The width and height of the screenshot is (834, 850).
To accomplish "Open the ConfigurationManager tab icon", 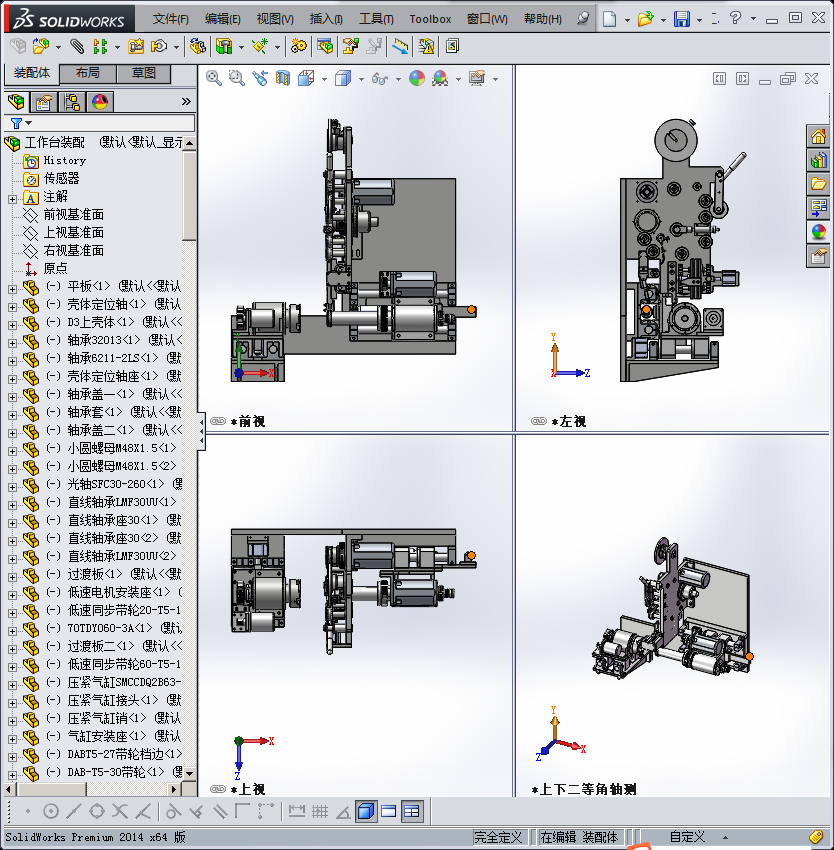I will (72, 101).
